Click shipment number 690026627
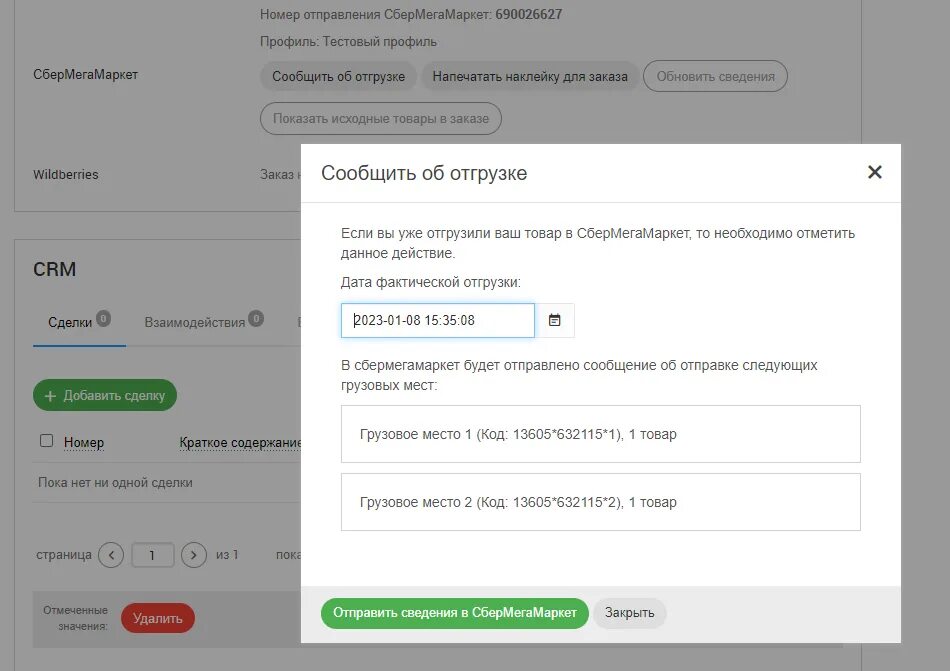The image size is (950, 671). [x=528, y=15]
